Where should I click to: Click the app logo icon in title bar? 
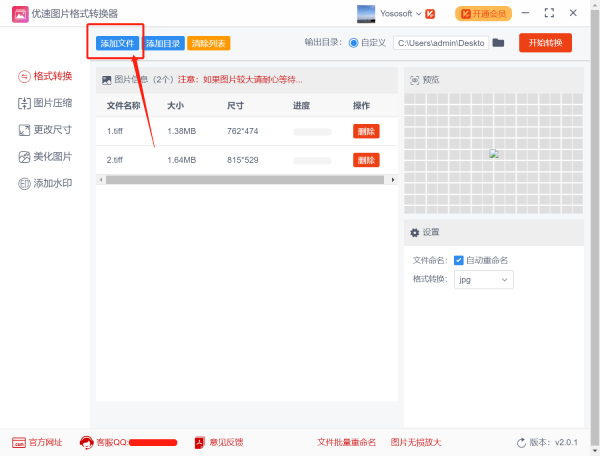tap(20, 14)
